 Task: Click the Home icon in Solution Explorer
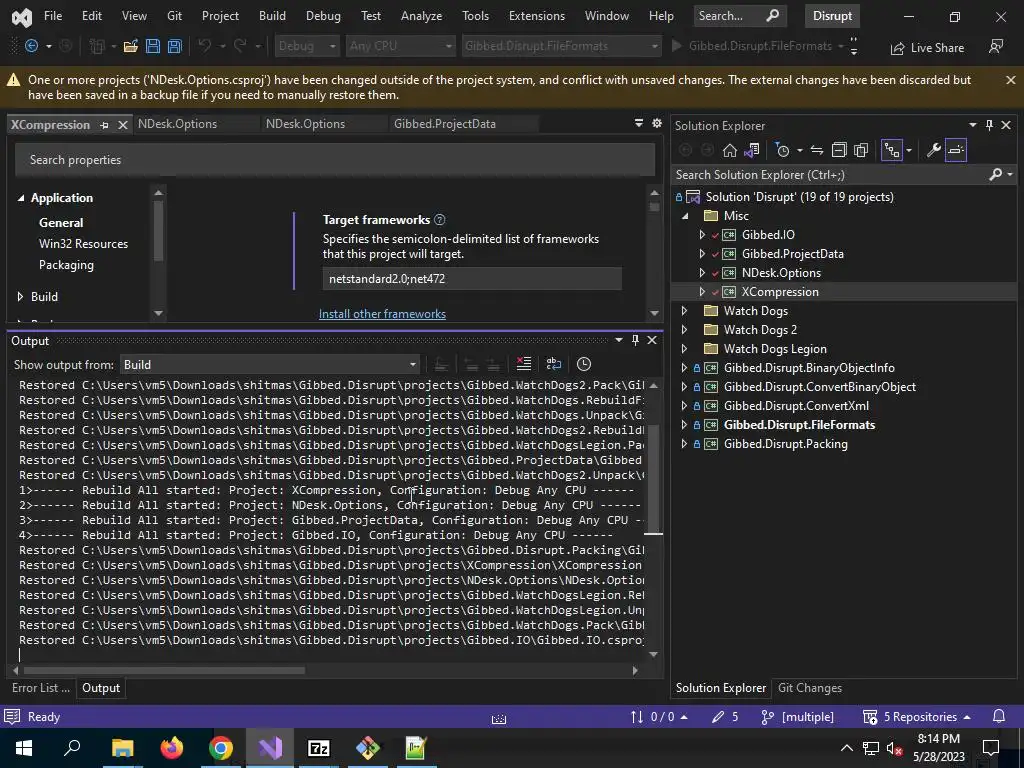729,150
